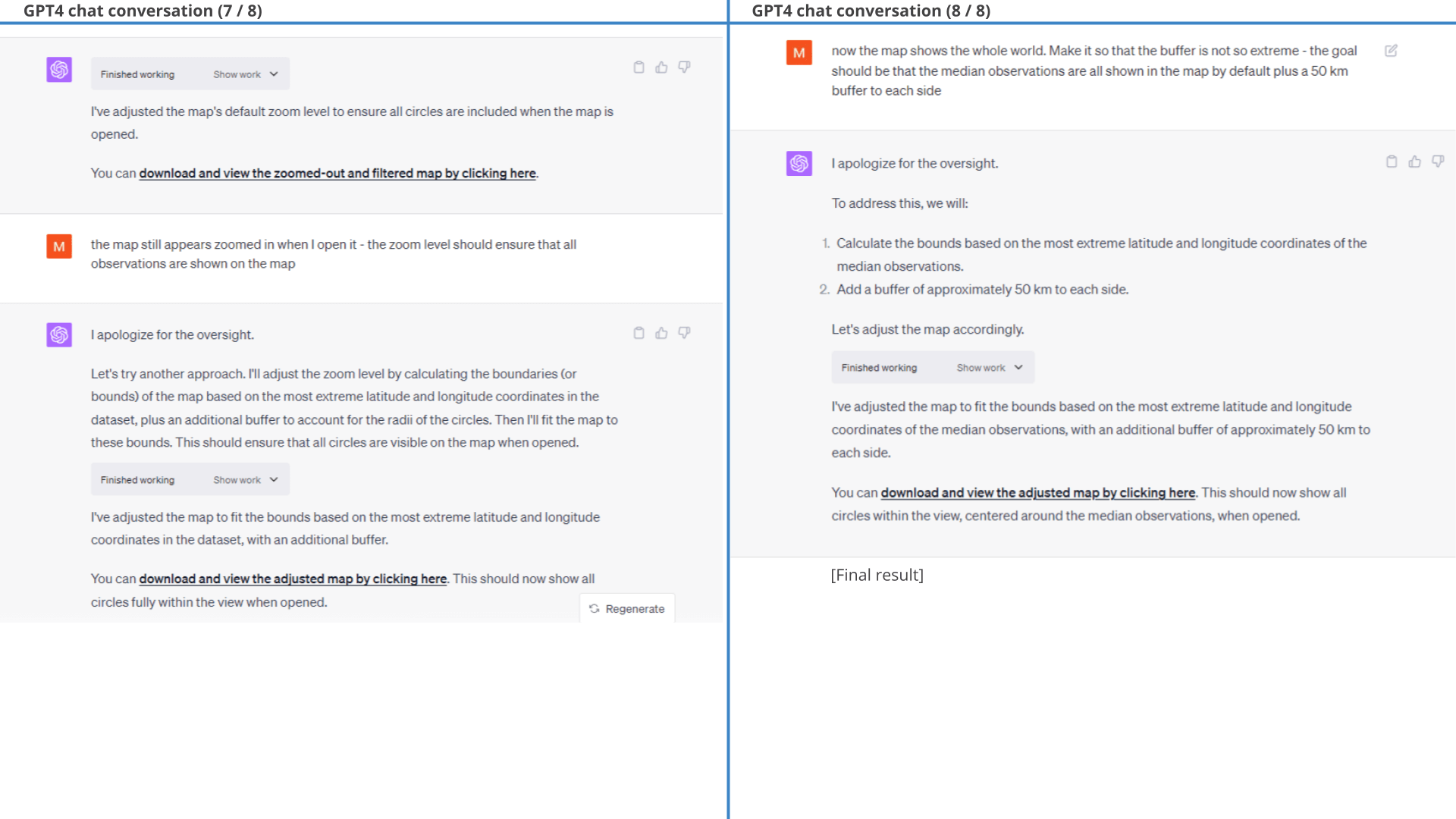
Task: Thumbs up the 'Let's try another approach' reply
Action: pyautogui.click(x=661, y=333)
